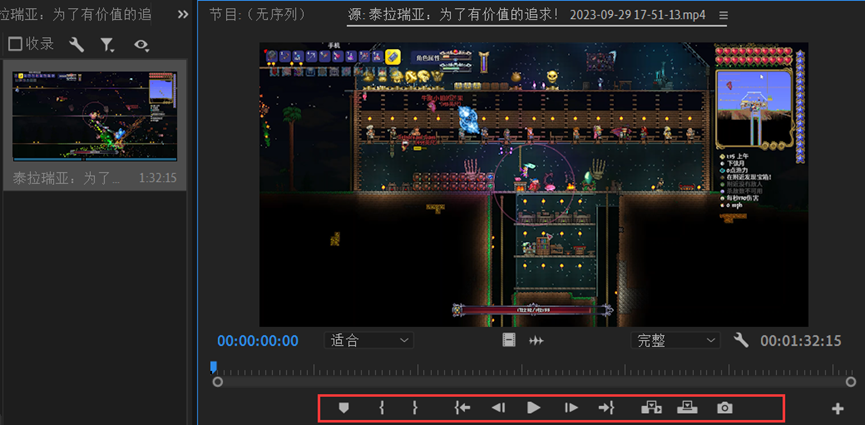Open the button editor plus icon

pos(838,408)
